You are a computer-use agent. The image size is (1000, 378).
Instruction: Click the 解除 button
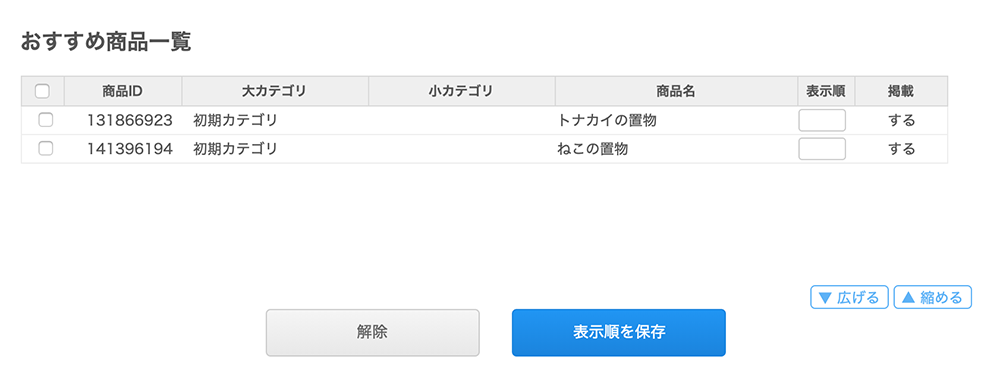372,333
